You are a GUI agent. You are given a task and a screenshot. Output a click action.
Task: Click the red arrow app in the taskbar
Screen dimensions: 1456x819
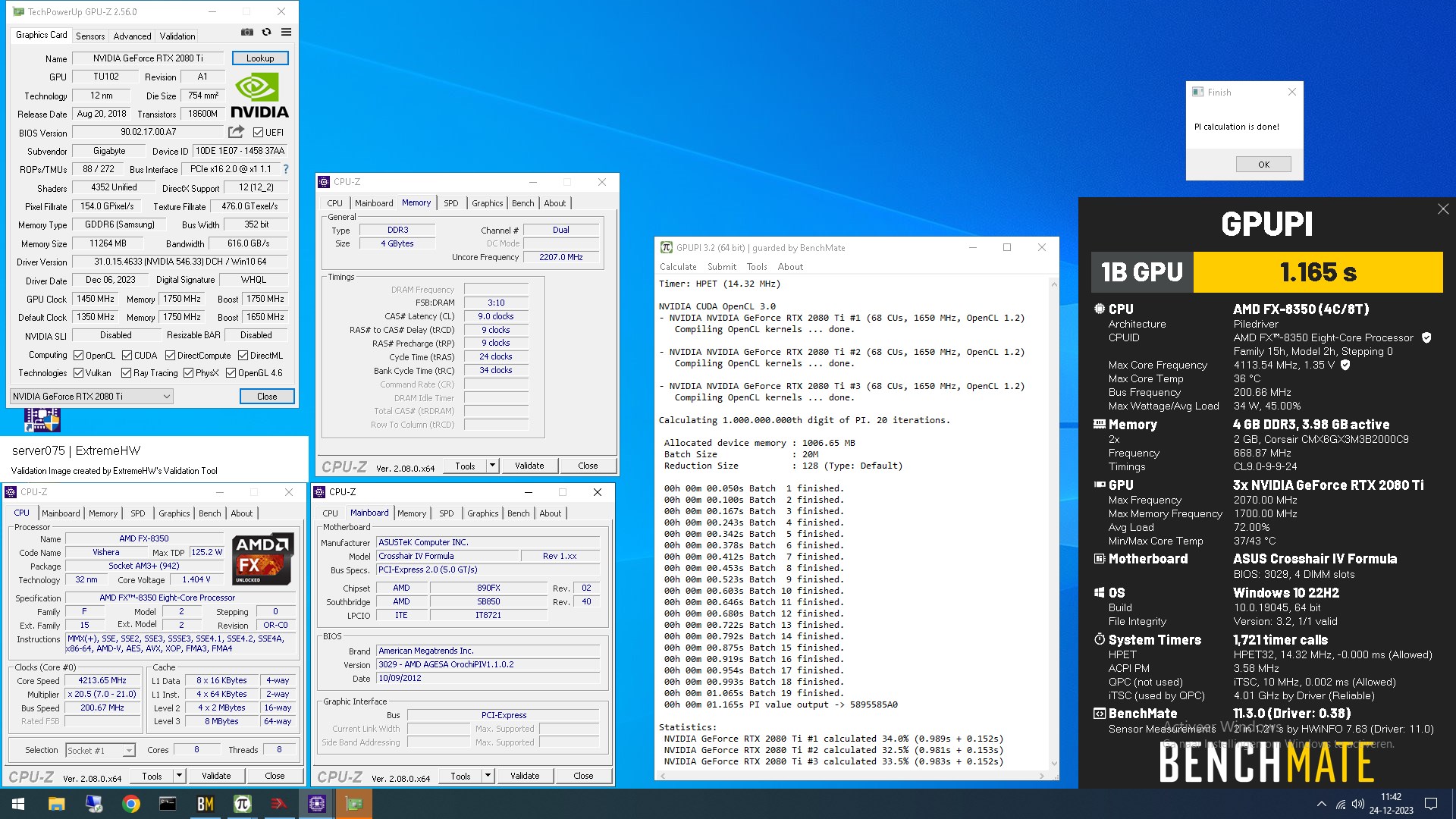[279, 804]
